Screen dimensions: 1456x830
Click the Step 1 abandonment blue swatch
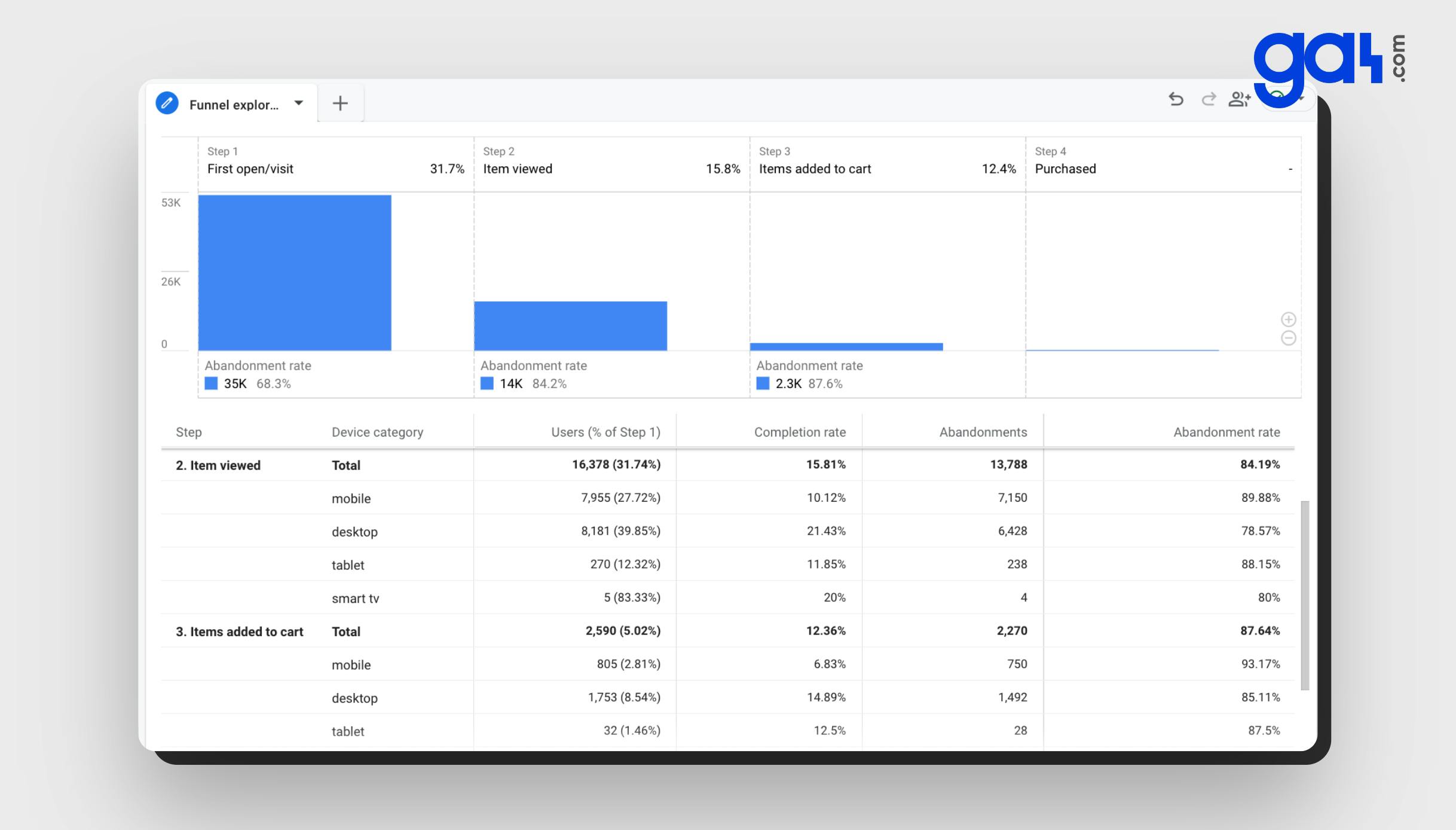pyautogui.click(x=211, y=383)
